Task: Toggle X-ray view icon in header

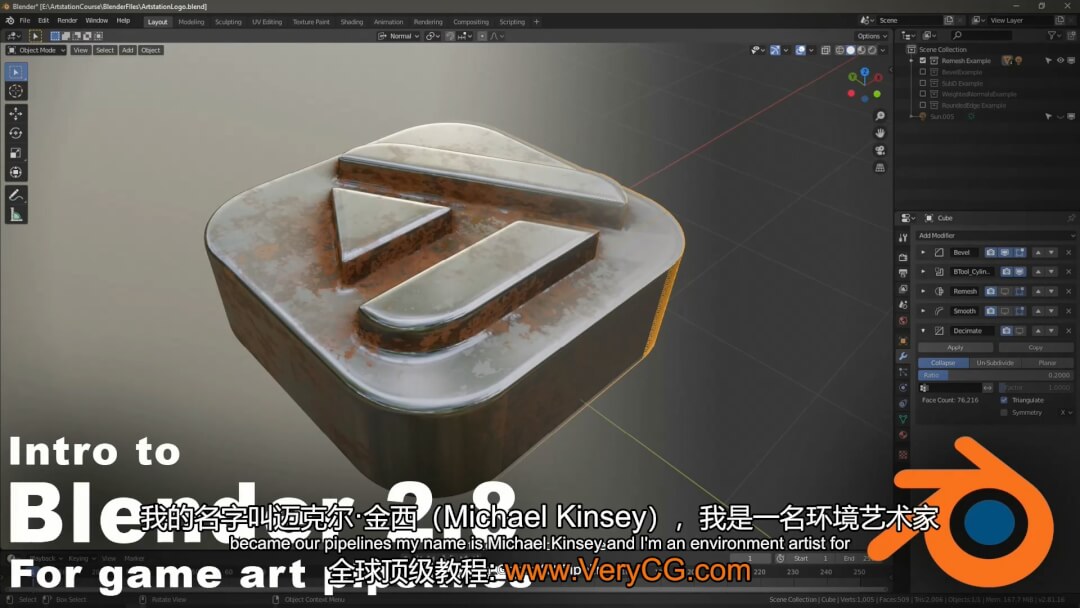Action: point(825,50)
